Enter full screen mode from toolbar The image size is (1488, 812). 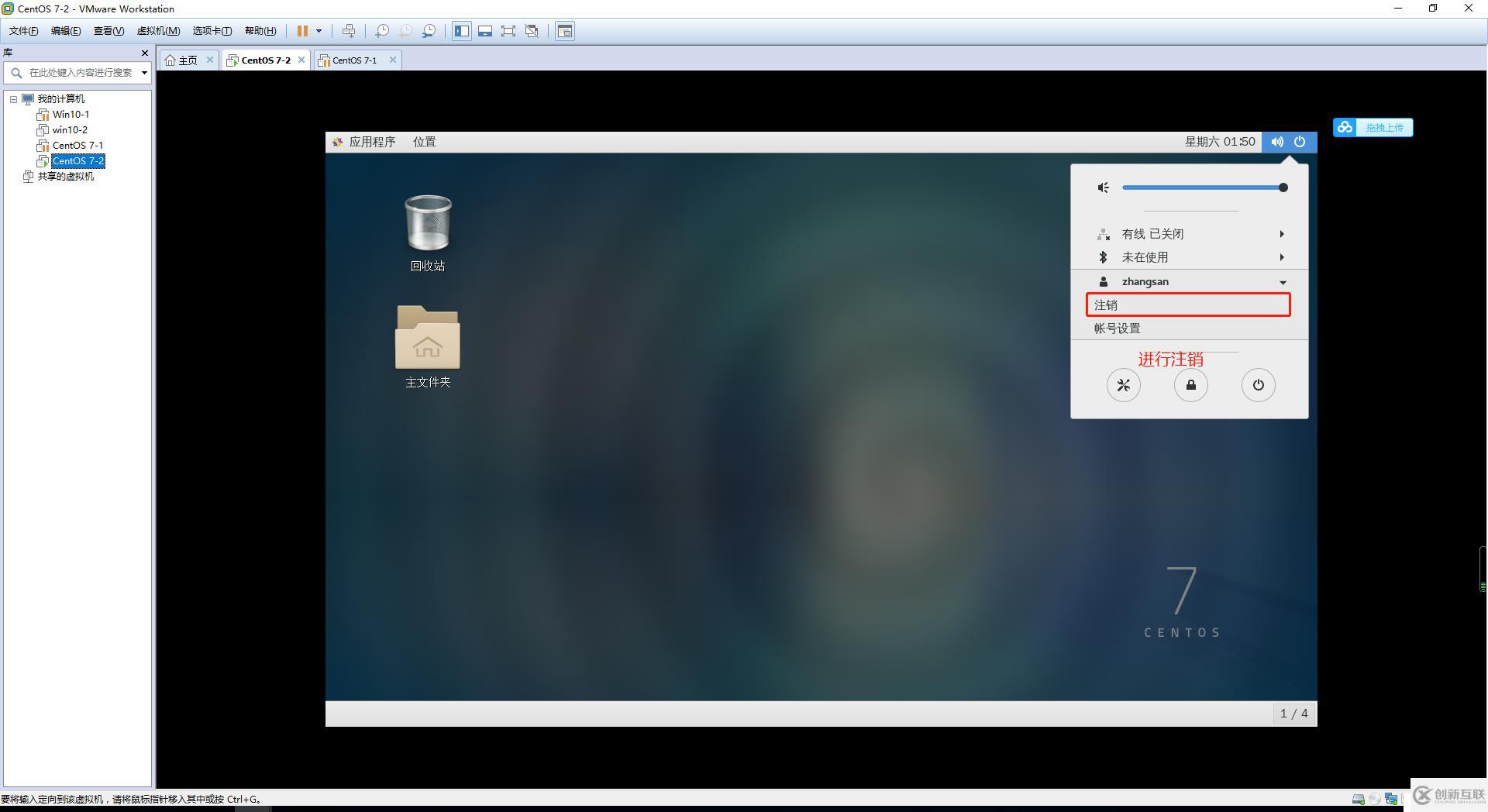[508, 31]
